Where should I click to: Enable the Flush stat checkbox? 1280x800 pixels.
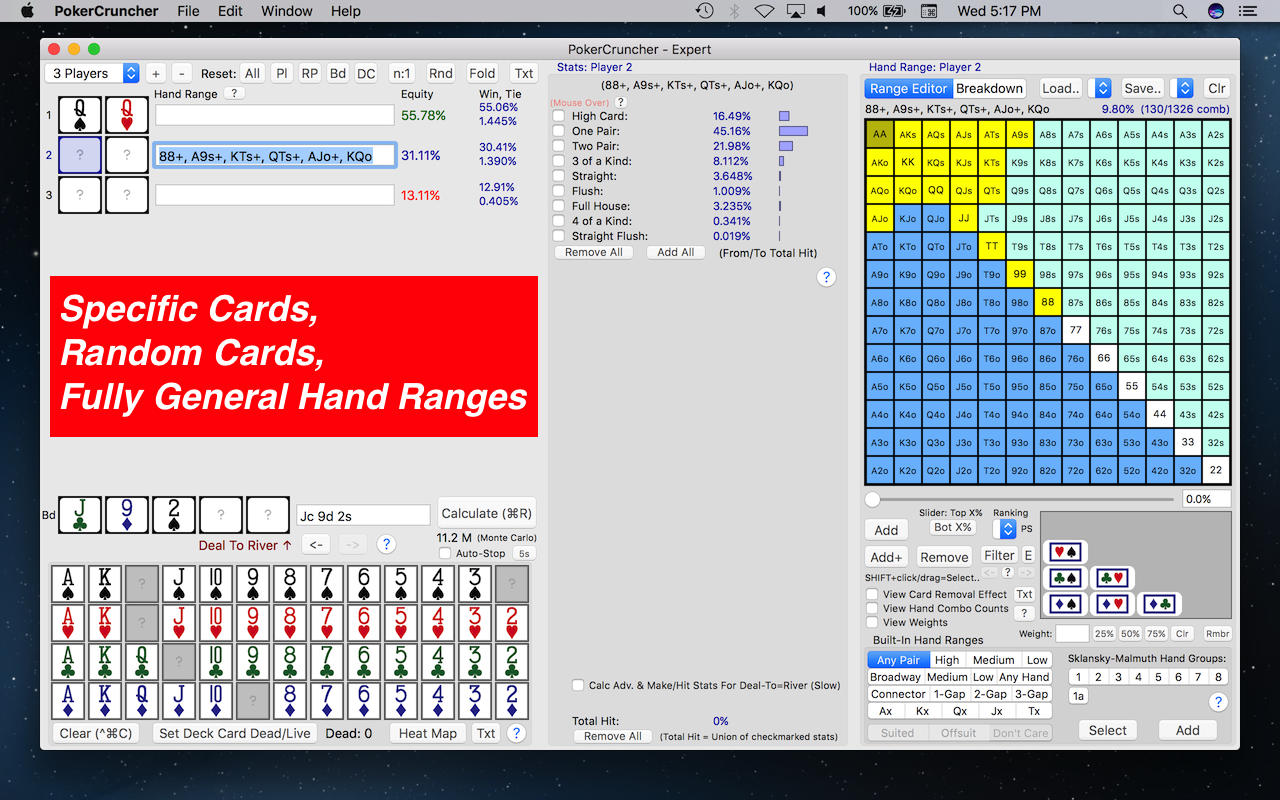559,191
